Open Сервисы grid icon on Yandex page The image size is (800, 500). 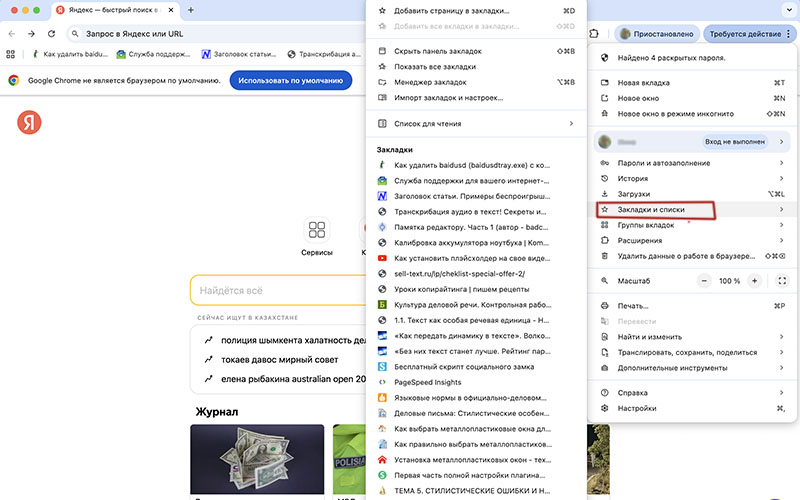point(317,230)
